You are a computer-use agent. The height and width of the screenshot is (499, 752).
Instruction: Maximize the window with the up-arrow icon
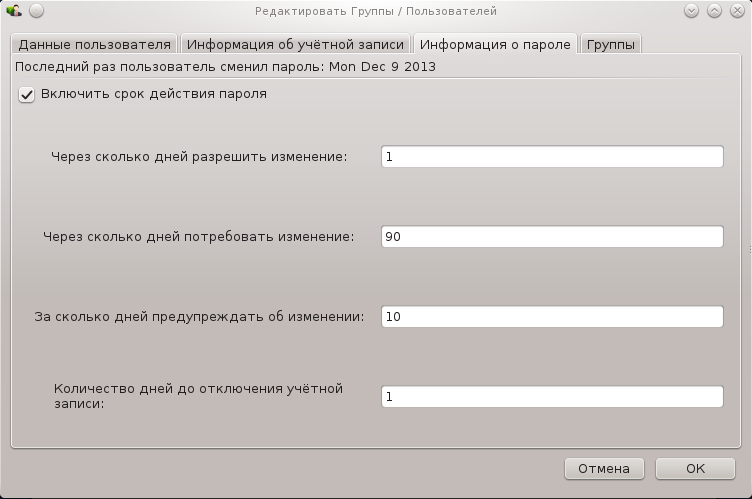pyautogui.click(x=714, y=11)
